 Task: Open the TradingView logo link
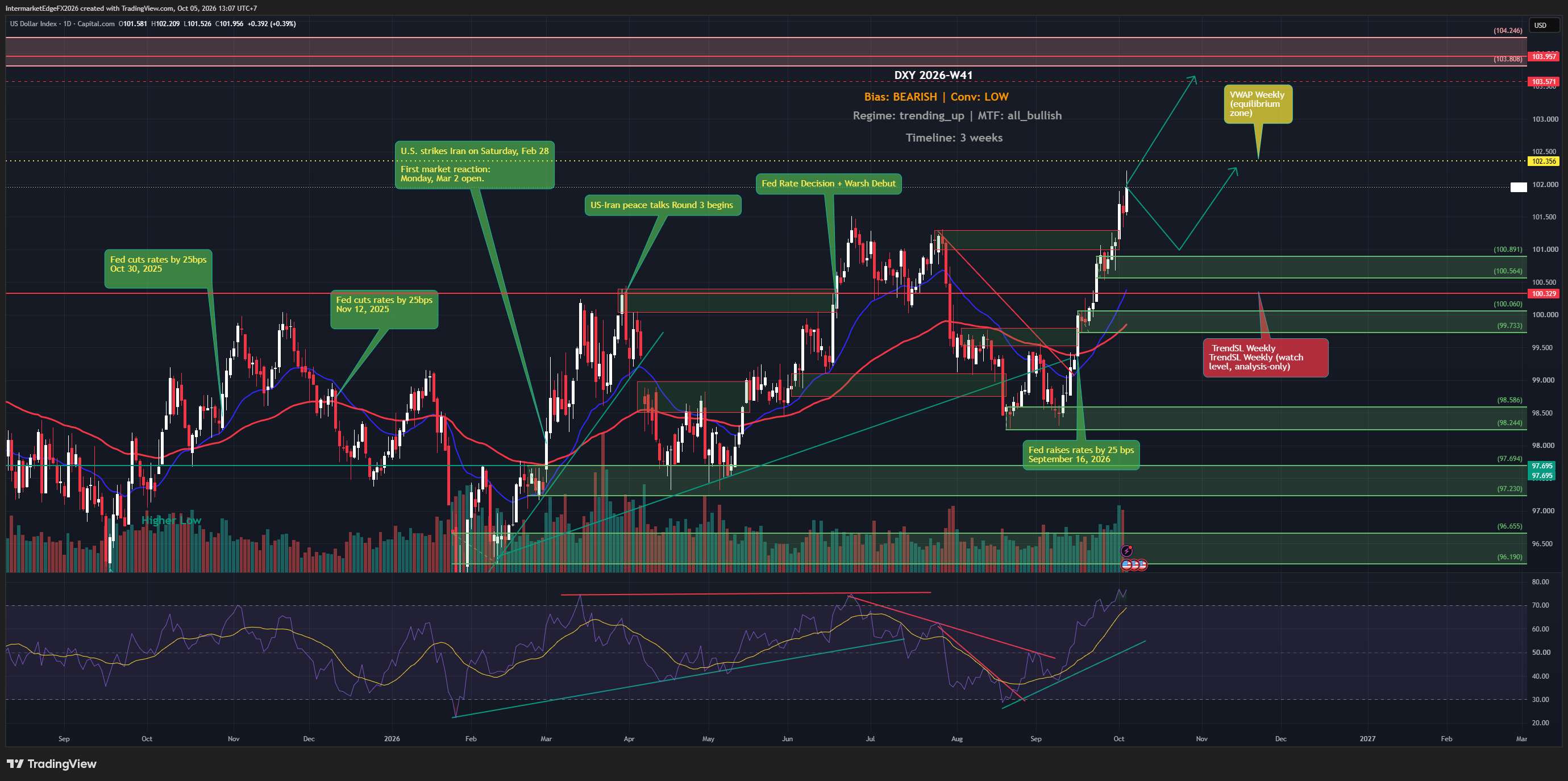click(x=52, y=764)
